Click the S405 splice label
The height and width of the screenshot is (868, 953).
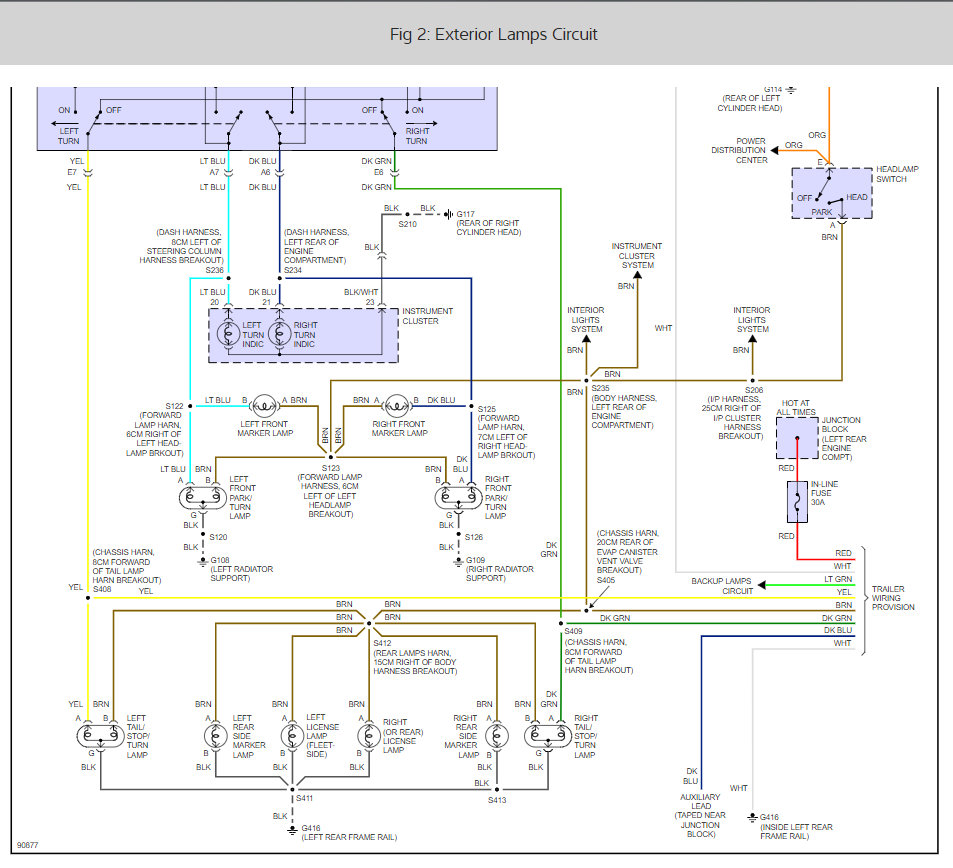point(605,580)
